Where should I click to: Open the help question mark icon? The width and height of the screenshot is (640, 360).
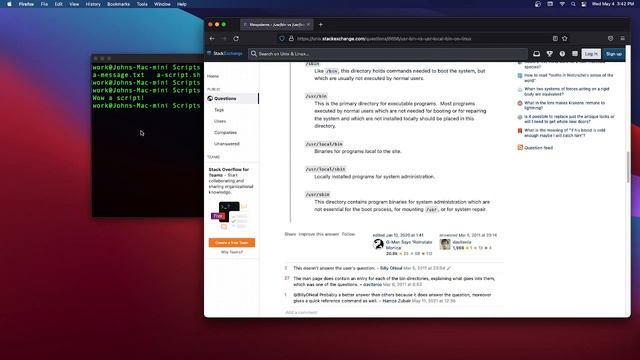tap(562, 53)
